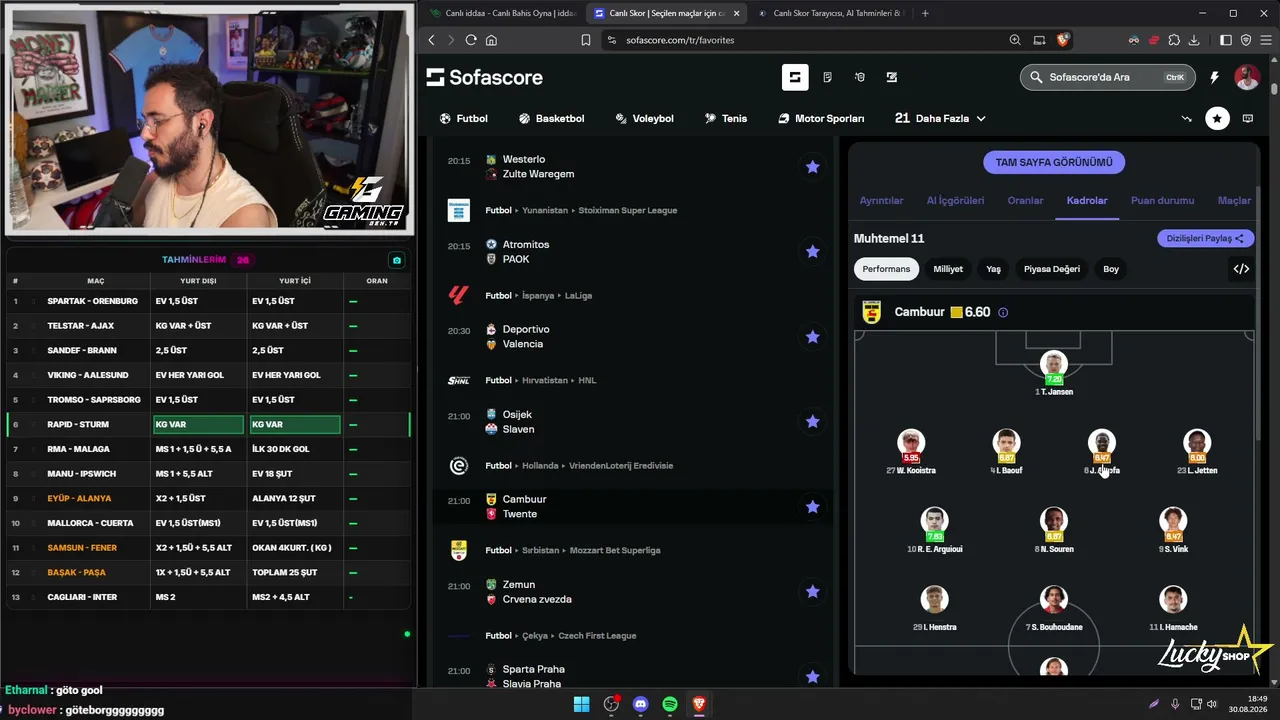The image size is (1280, 720).
Task: Reload the page with the browser refresh icon
Action: pos(471,40)
